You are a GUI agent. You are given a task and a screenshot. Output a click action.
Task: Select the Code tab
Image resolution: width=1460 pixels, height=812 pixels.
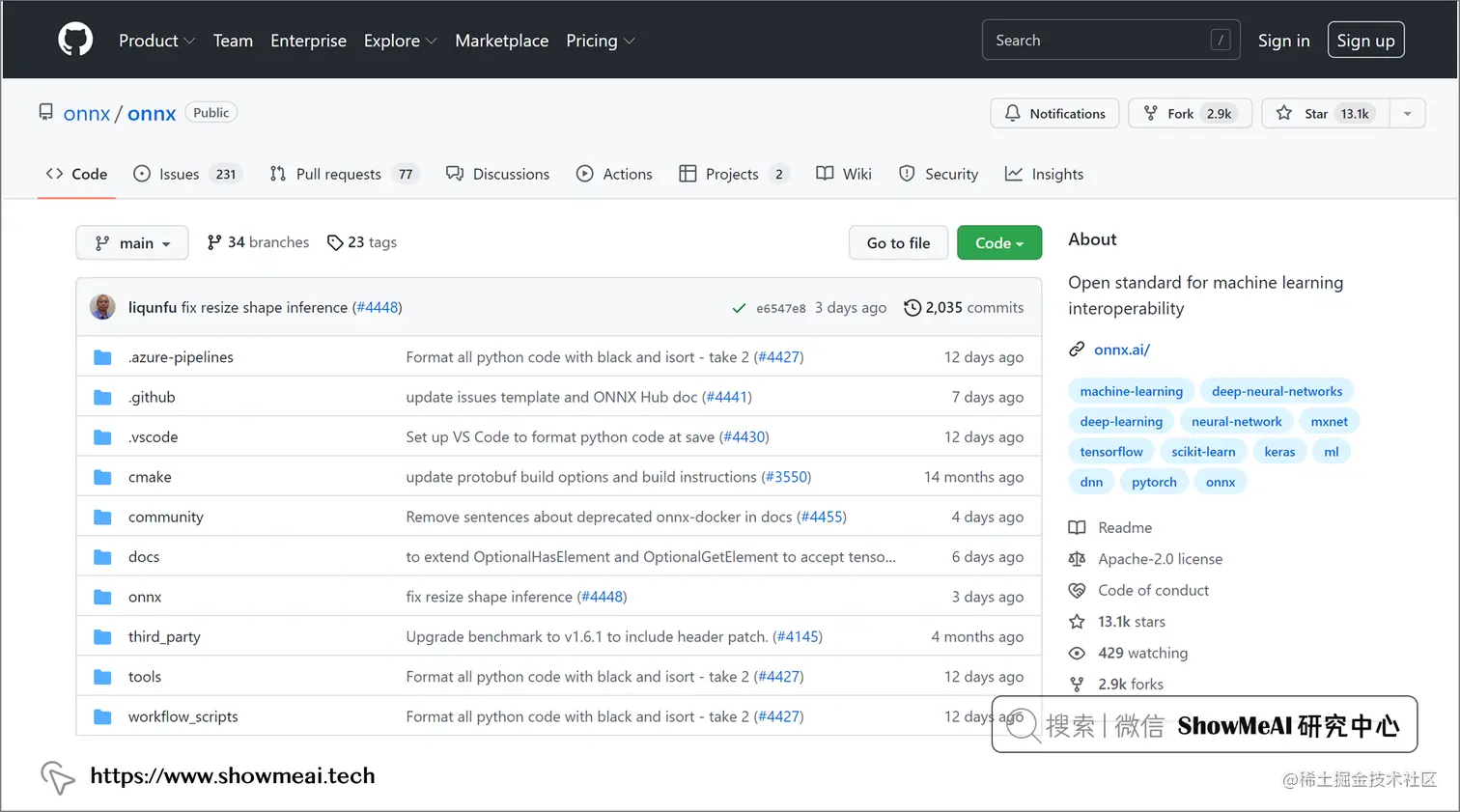76,174
